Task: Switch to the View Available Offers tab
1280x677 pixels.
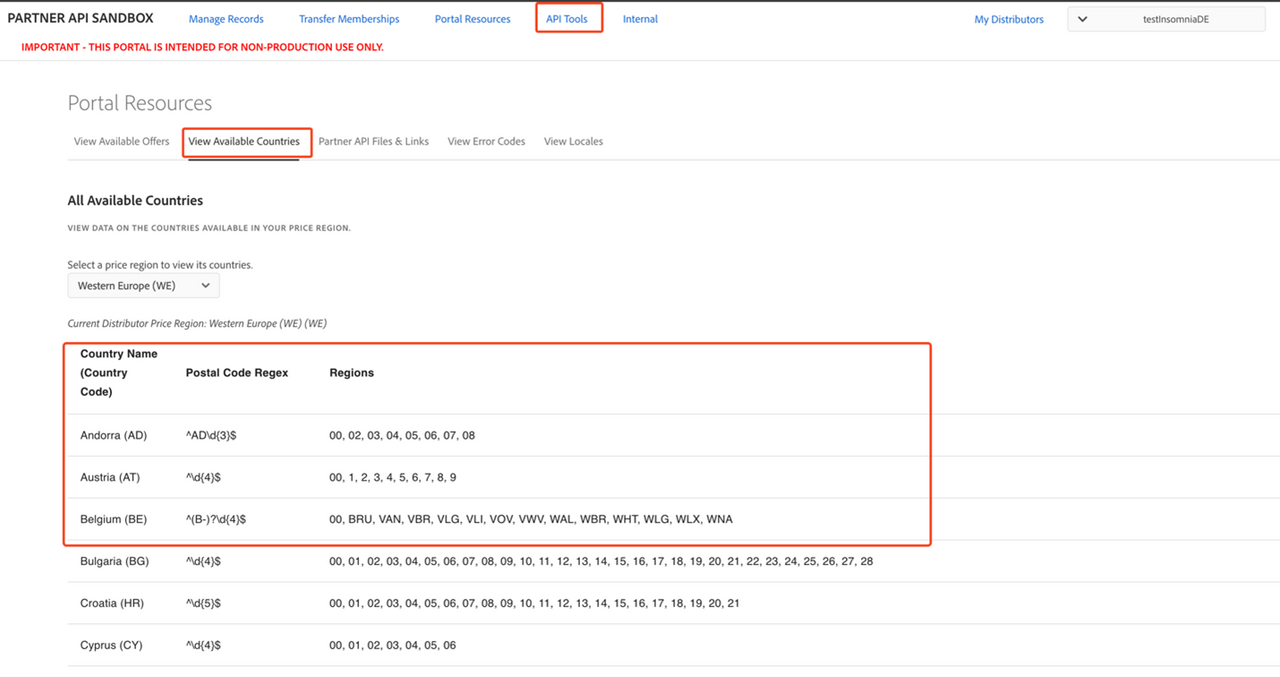Action: click(121, 141)
